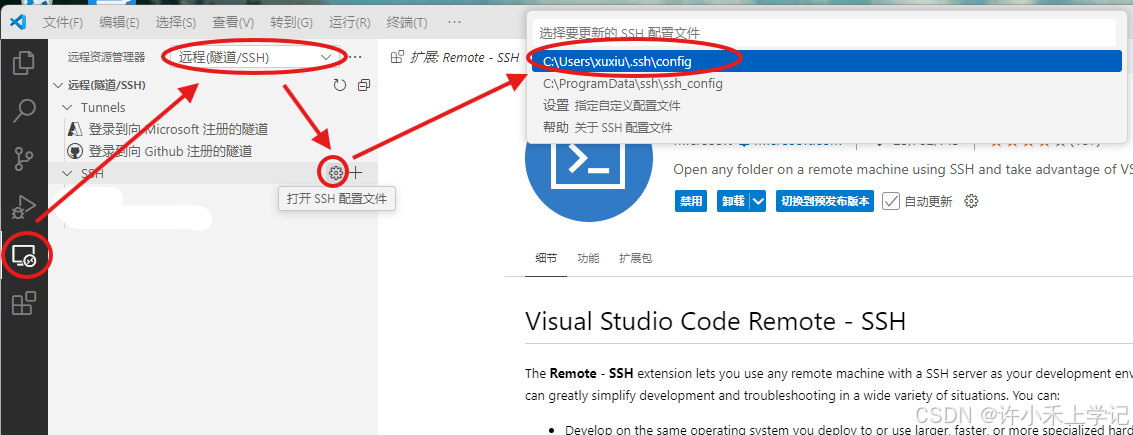Open the Source Control view
Viewport: 1133px width, 435px height.
tap(24, 159)
